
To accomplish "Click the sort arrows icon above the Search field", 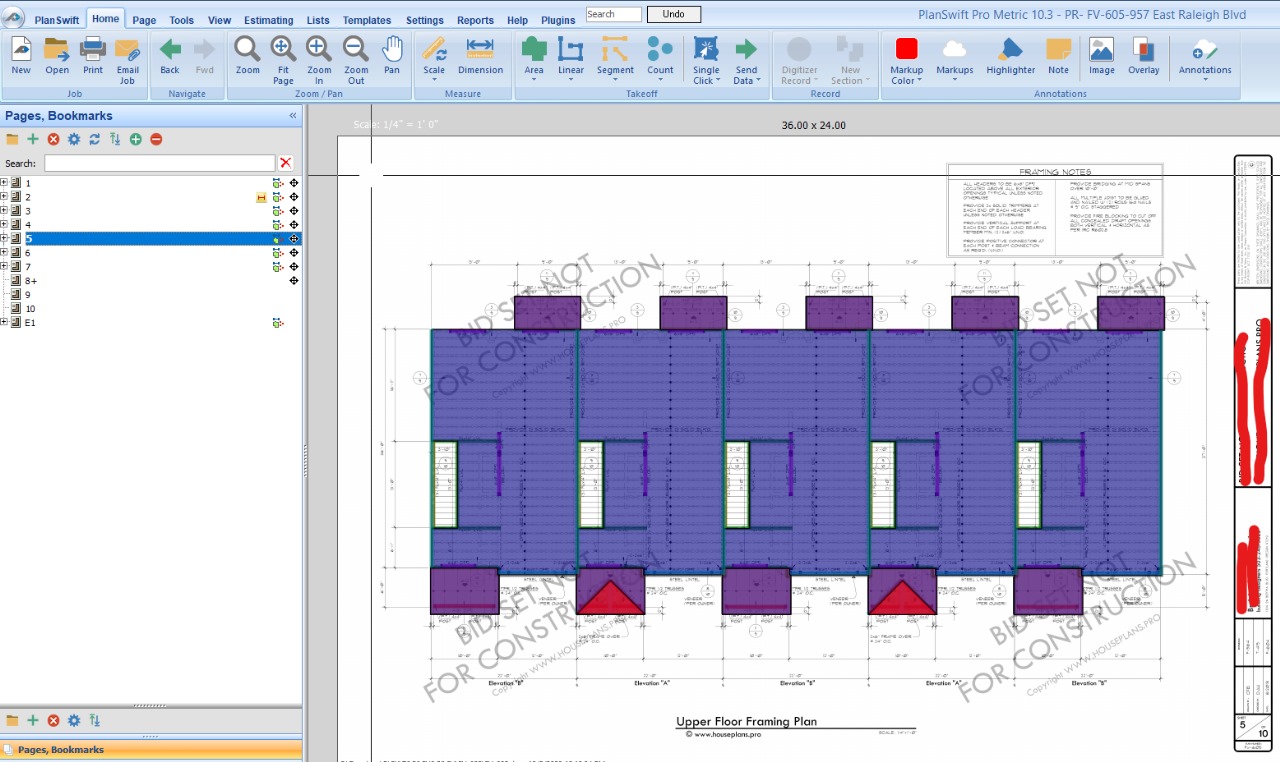I will (115, 139).
